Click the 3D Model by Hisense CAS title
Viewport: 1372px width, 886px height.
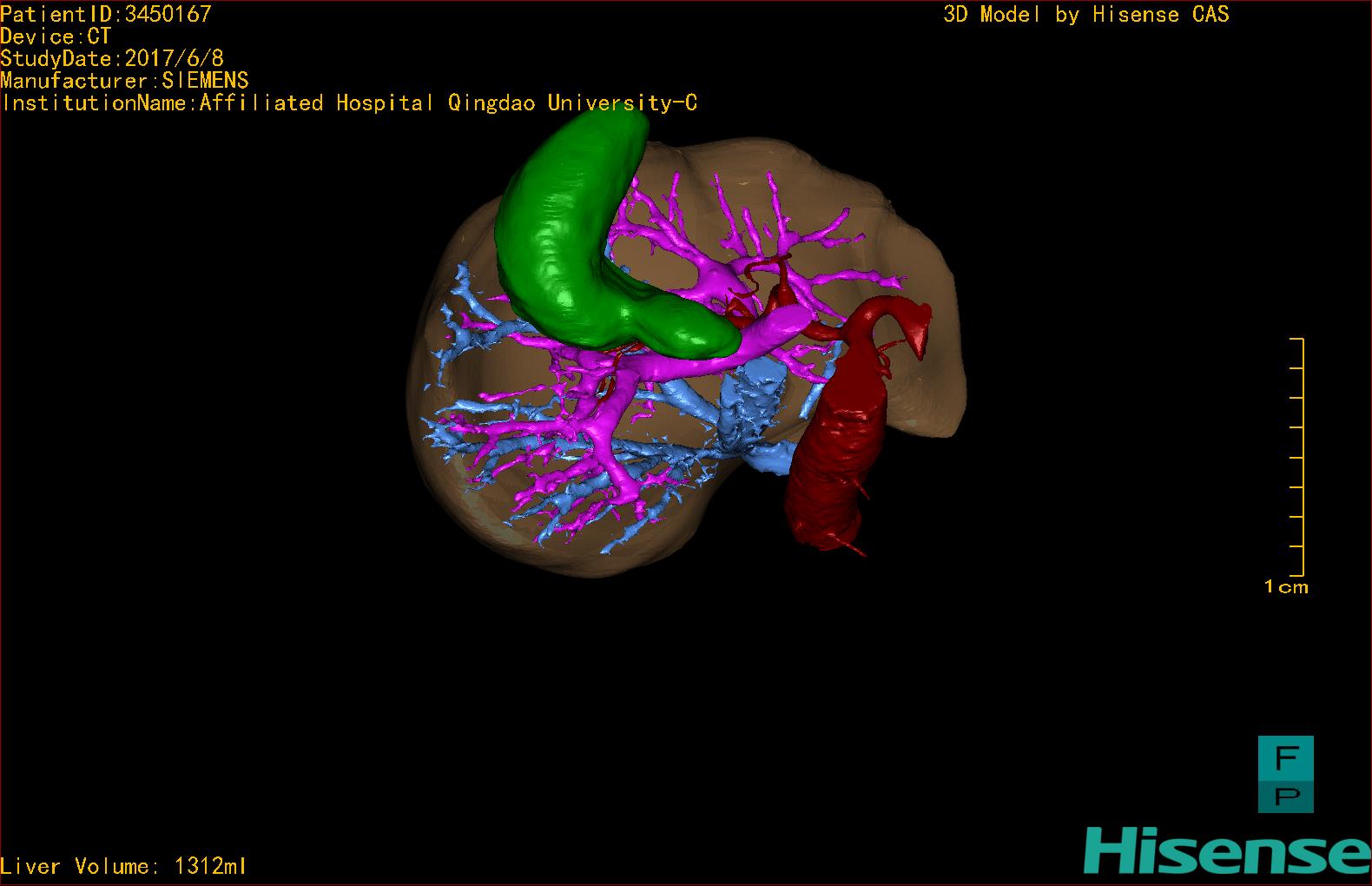1085,14
